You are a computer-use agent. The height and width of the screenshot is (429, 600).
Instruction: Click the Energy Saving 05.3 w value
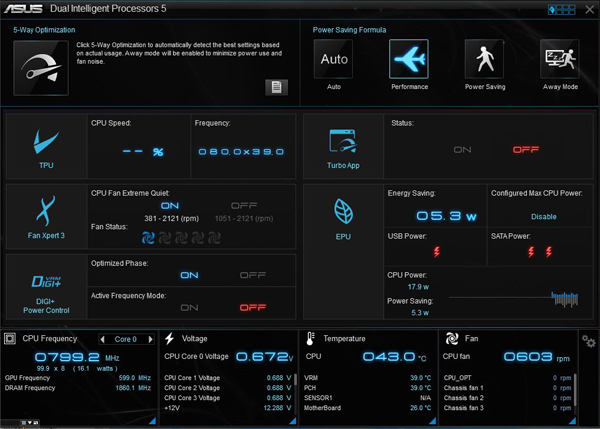click(446, 216)
